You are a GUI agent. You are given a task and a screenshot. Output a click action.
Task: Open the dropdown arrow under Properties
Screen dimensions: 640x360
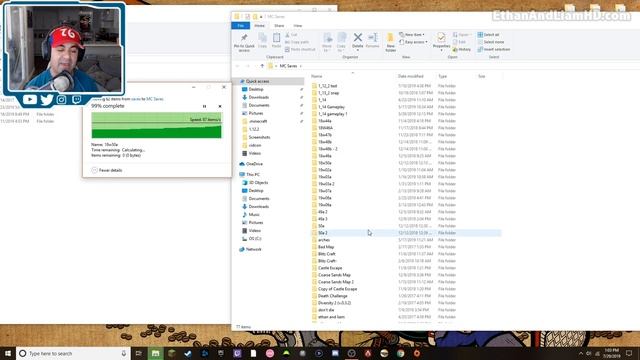coord(441,51)
